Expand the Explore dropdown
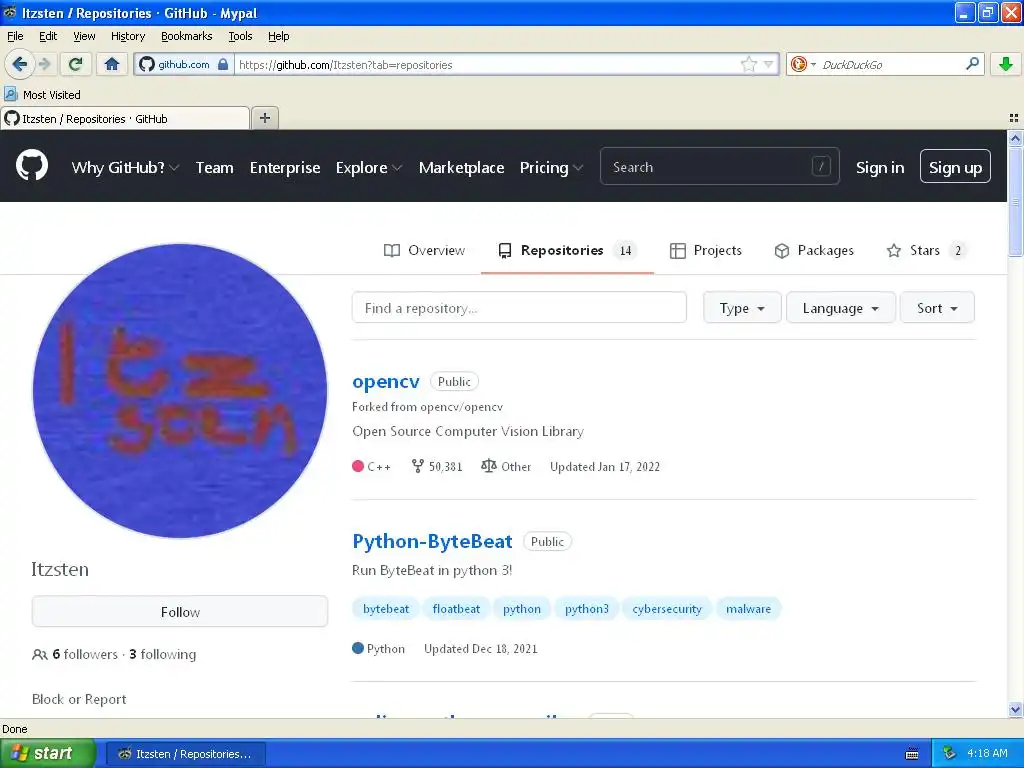Image resolution: width=1024 pixels, height=768 pixels. click(369, 168)
